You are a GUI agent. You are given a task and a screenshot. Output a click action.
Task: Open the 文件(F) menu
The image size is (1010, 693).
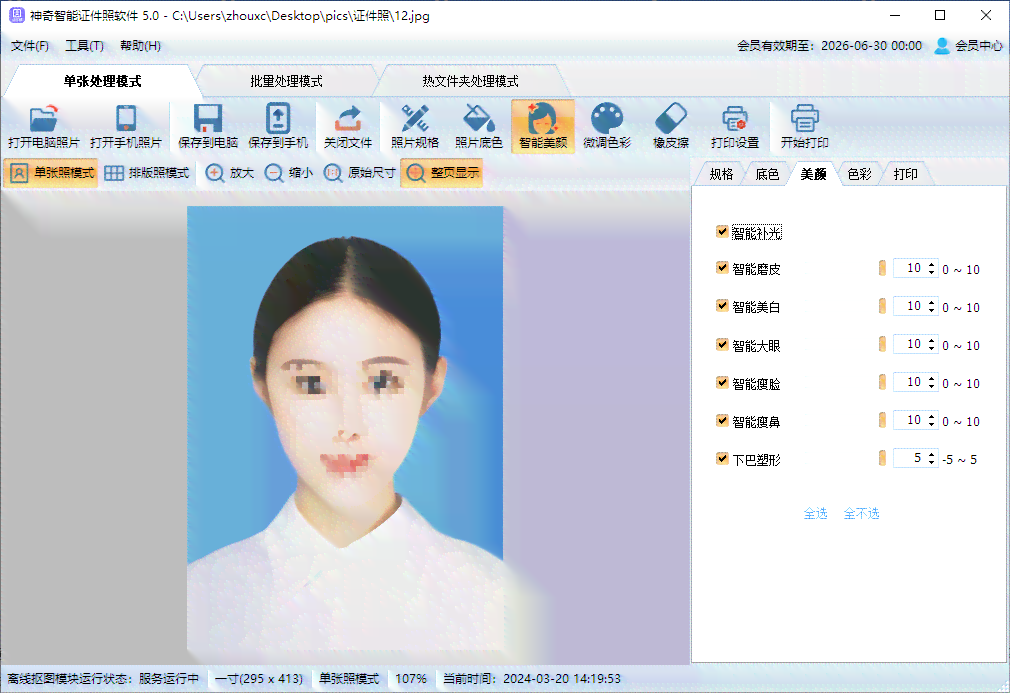[x=30, y=46]
